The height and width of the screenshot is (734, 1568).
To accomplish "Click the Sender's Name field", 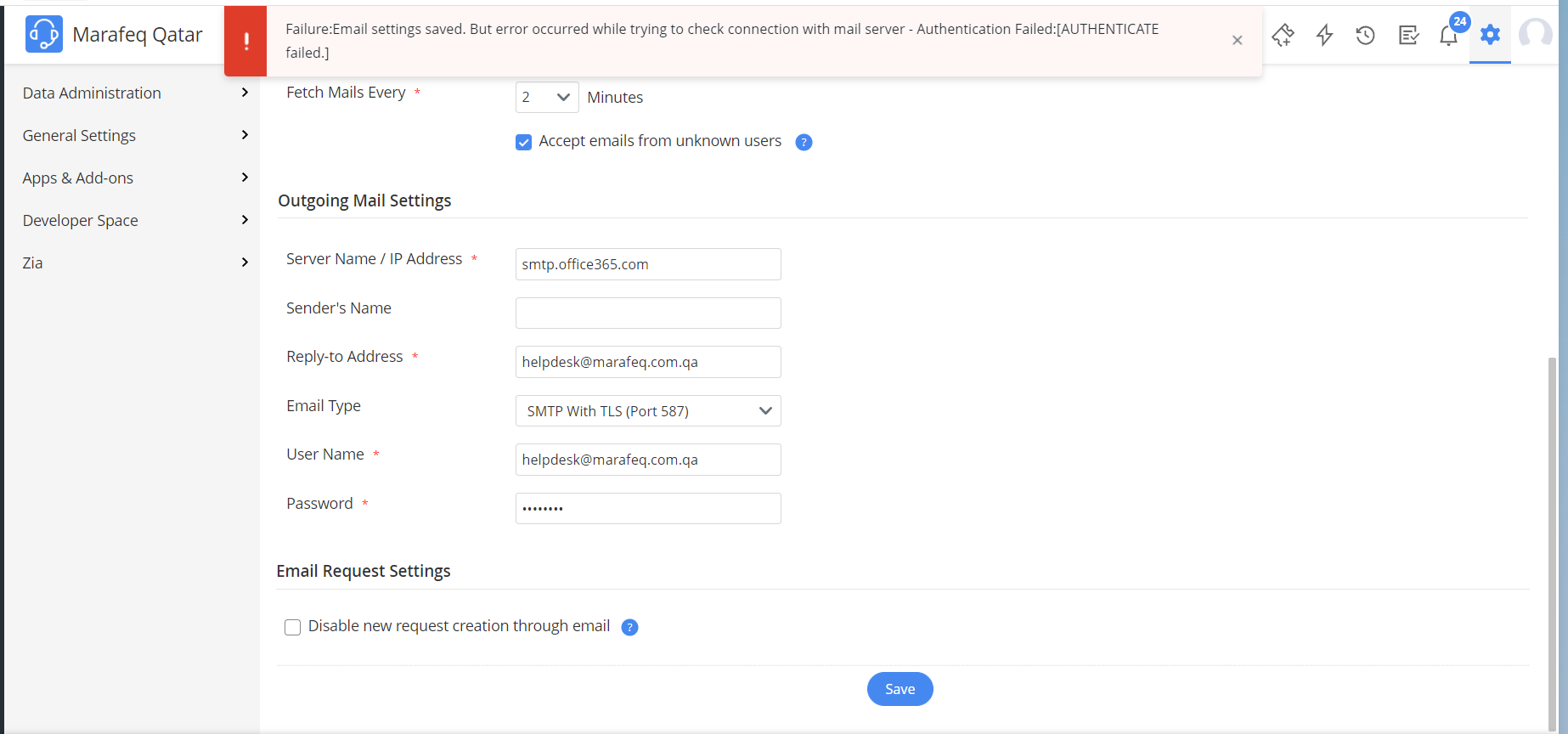I will click(648, 313).
